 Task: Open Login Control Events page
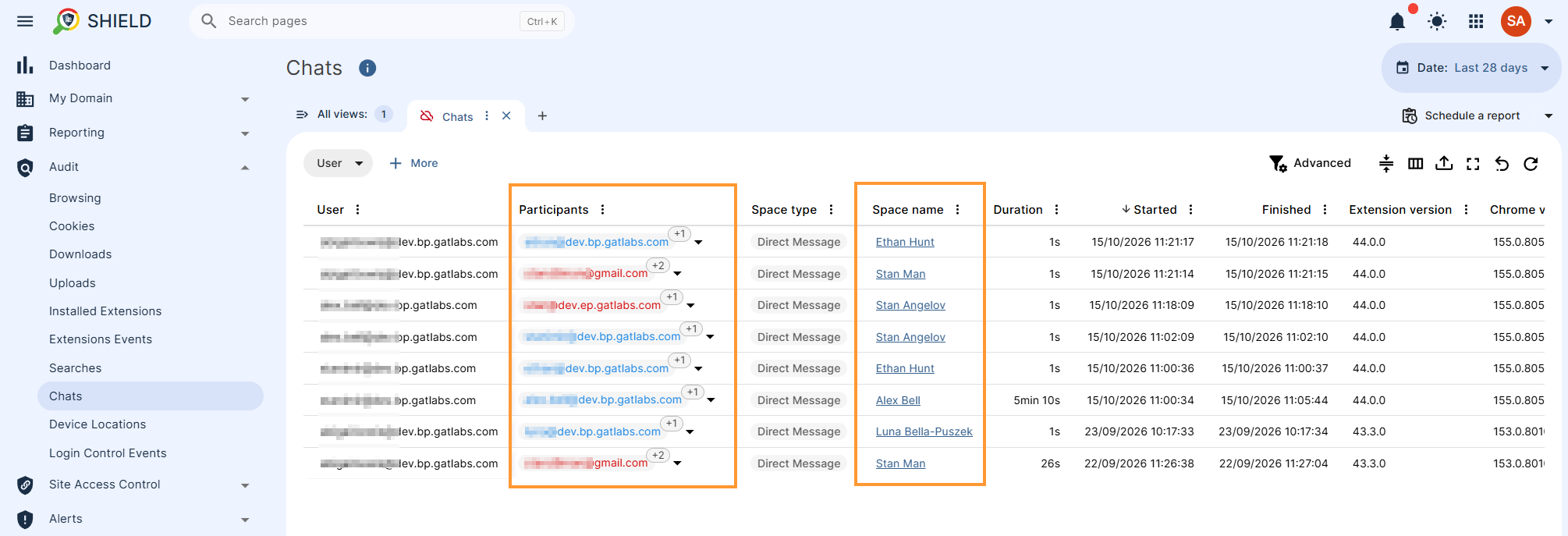coord(108,453)
